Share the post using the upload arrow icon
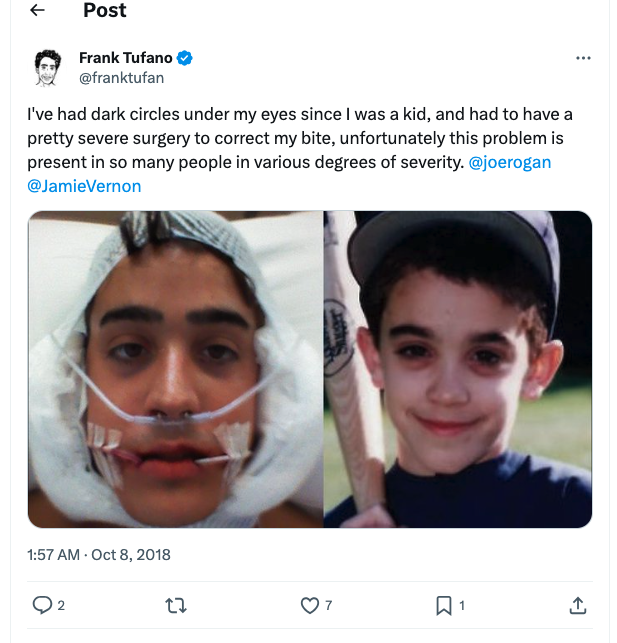The height and width of the screenshot is (643, 617). pos(577,605)
